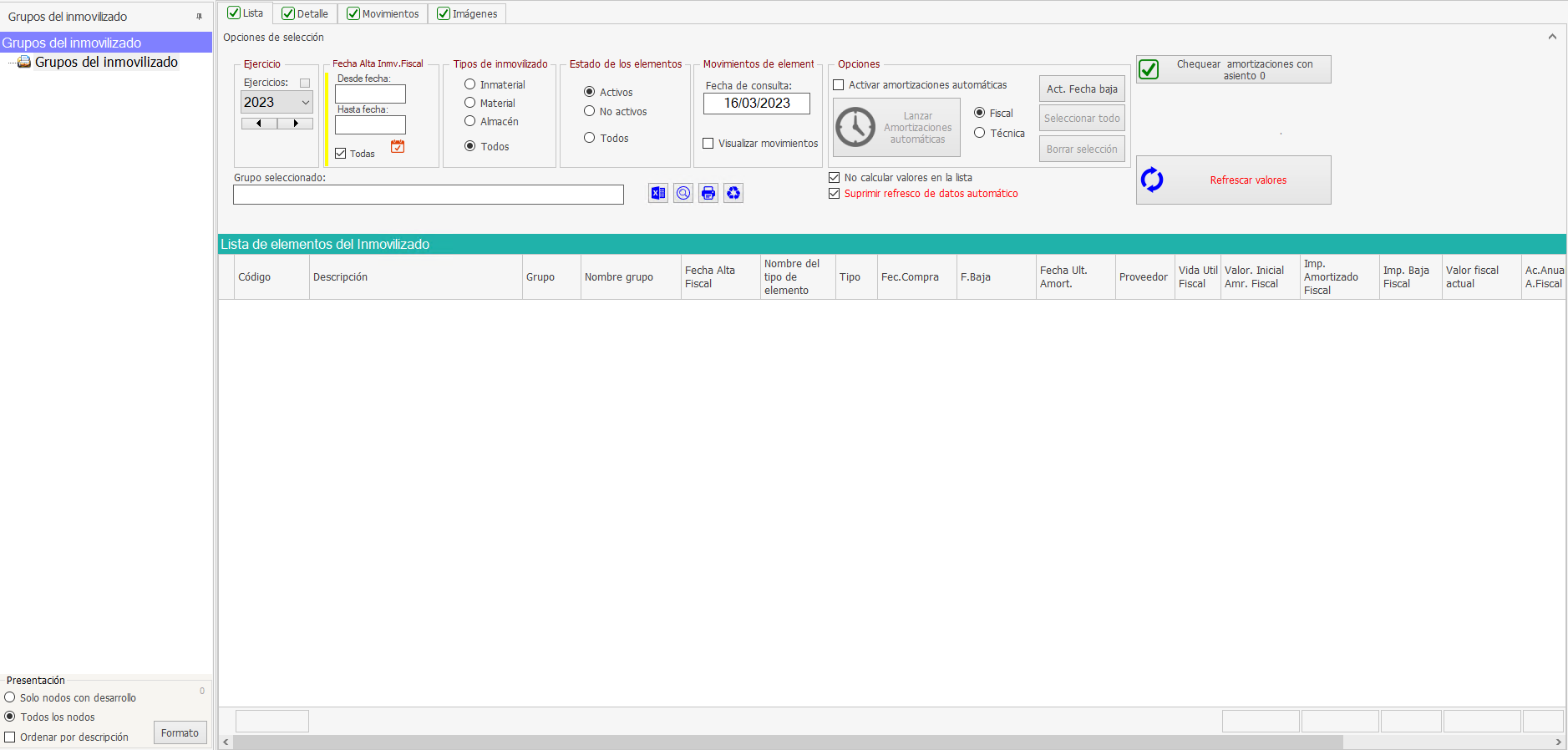Image resolution: width=1568 pixels, height=750 pixels.
Task: Select the Técnica radio option
Action: [x=980, y=133]
